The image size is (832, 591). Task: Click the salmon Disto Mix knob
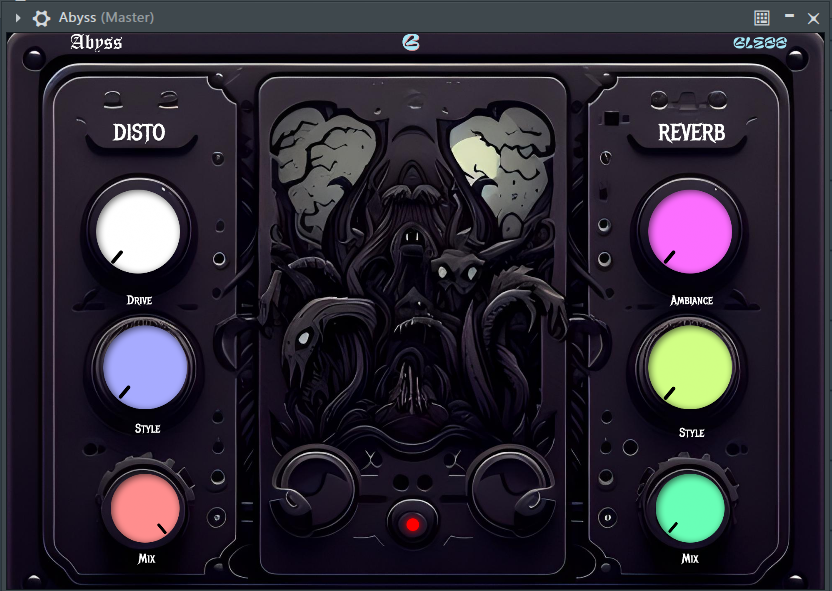click(145, 508)
